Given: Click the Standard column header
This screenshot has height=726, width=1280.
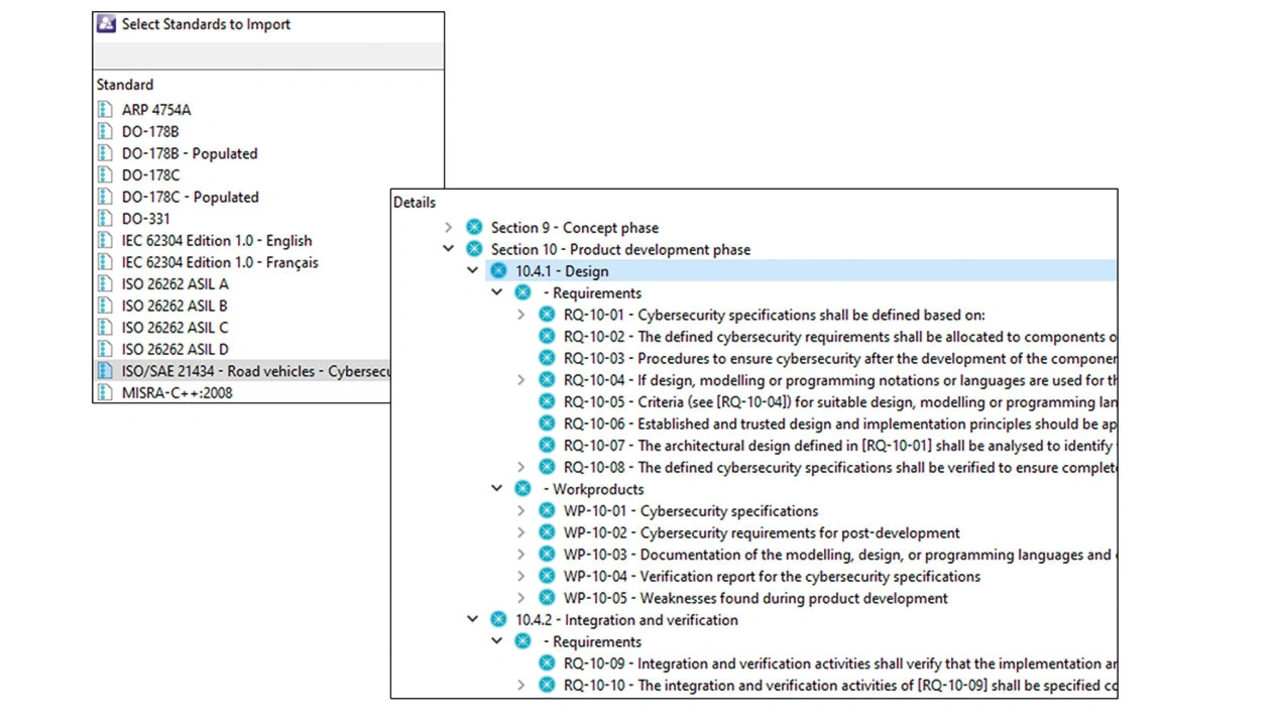Looking at the screenshot, I should pyautogui.click(x=125, y=85).
